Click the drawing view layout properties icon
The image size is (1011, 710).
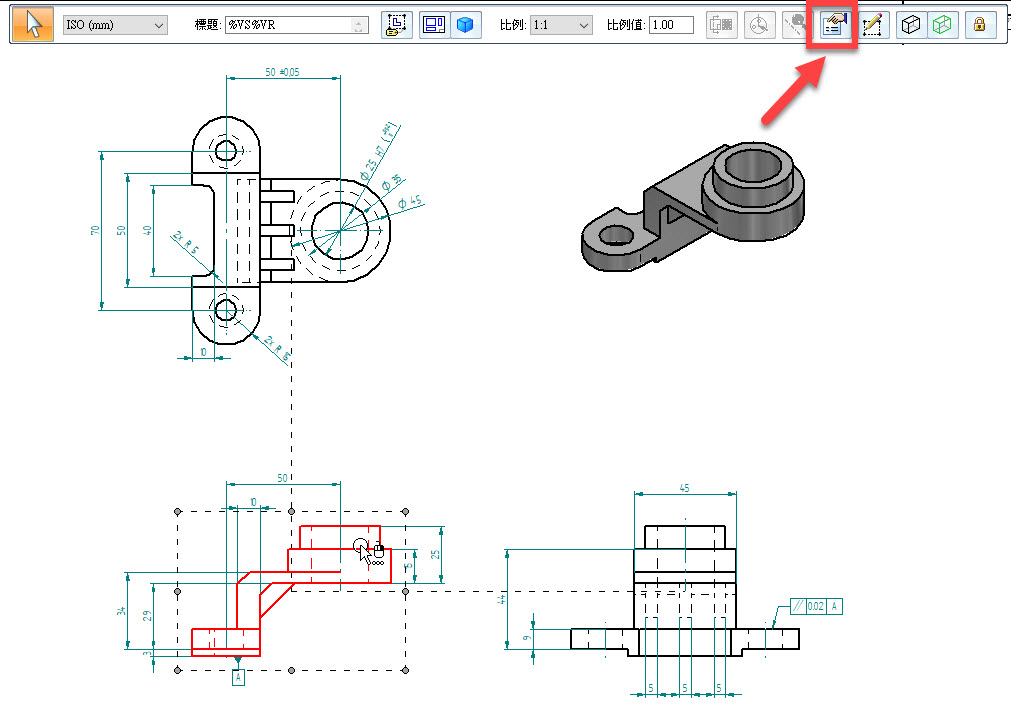point(397,25)
